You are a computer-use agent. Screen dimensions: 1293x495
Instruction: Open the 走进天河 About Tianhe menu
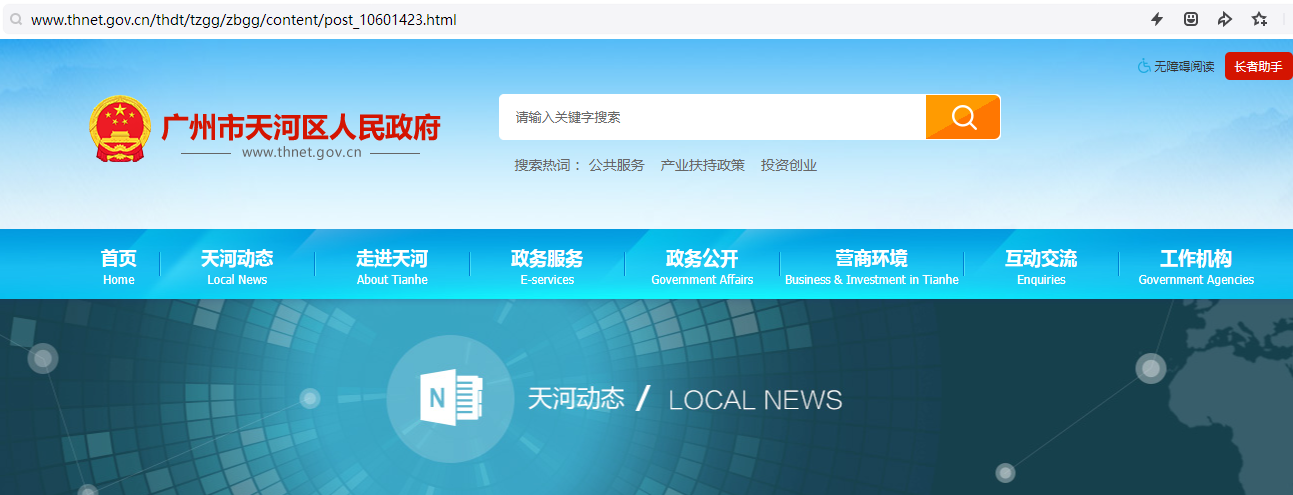click(392, 266)
